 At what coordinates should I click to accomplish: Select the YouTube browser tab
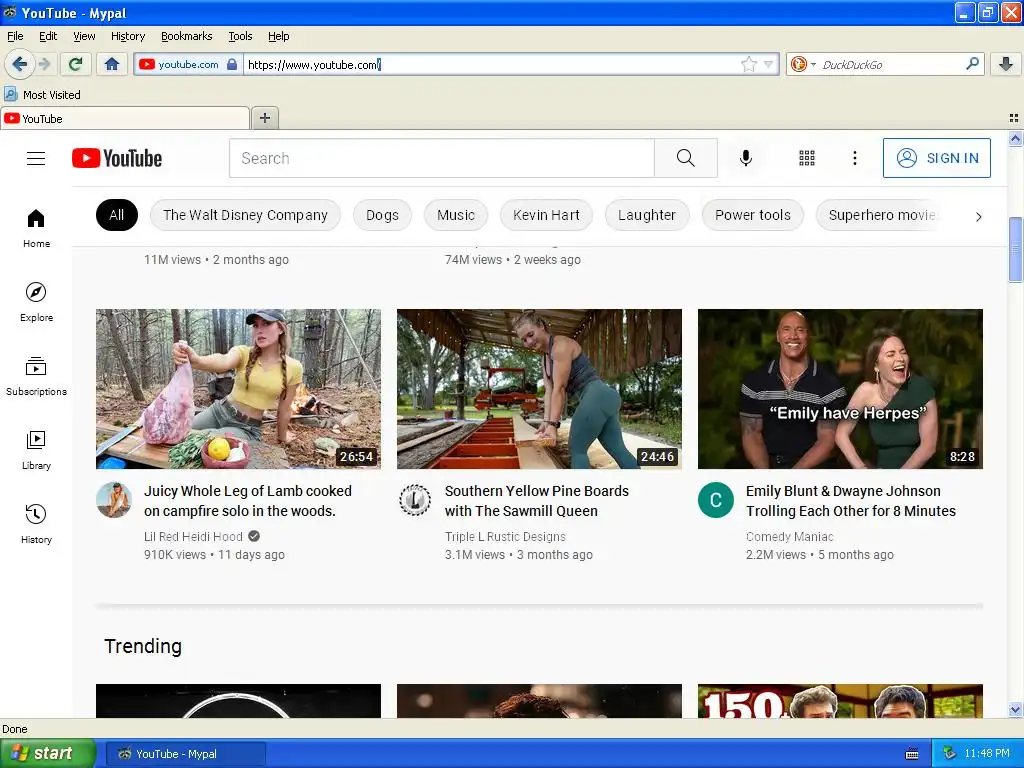tap(125, 118)
